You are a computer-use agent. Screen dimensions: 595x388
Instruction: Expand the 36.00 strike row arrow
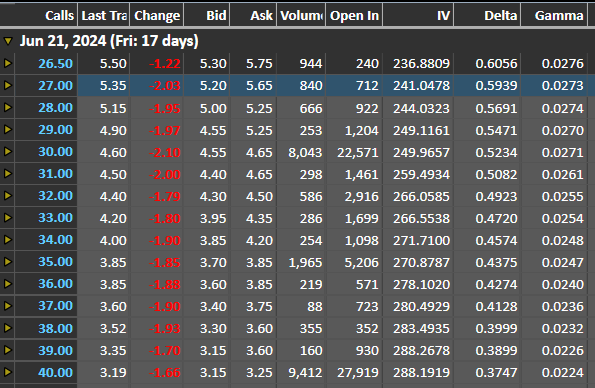(x=8, y=284)
